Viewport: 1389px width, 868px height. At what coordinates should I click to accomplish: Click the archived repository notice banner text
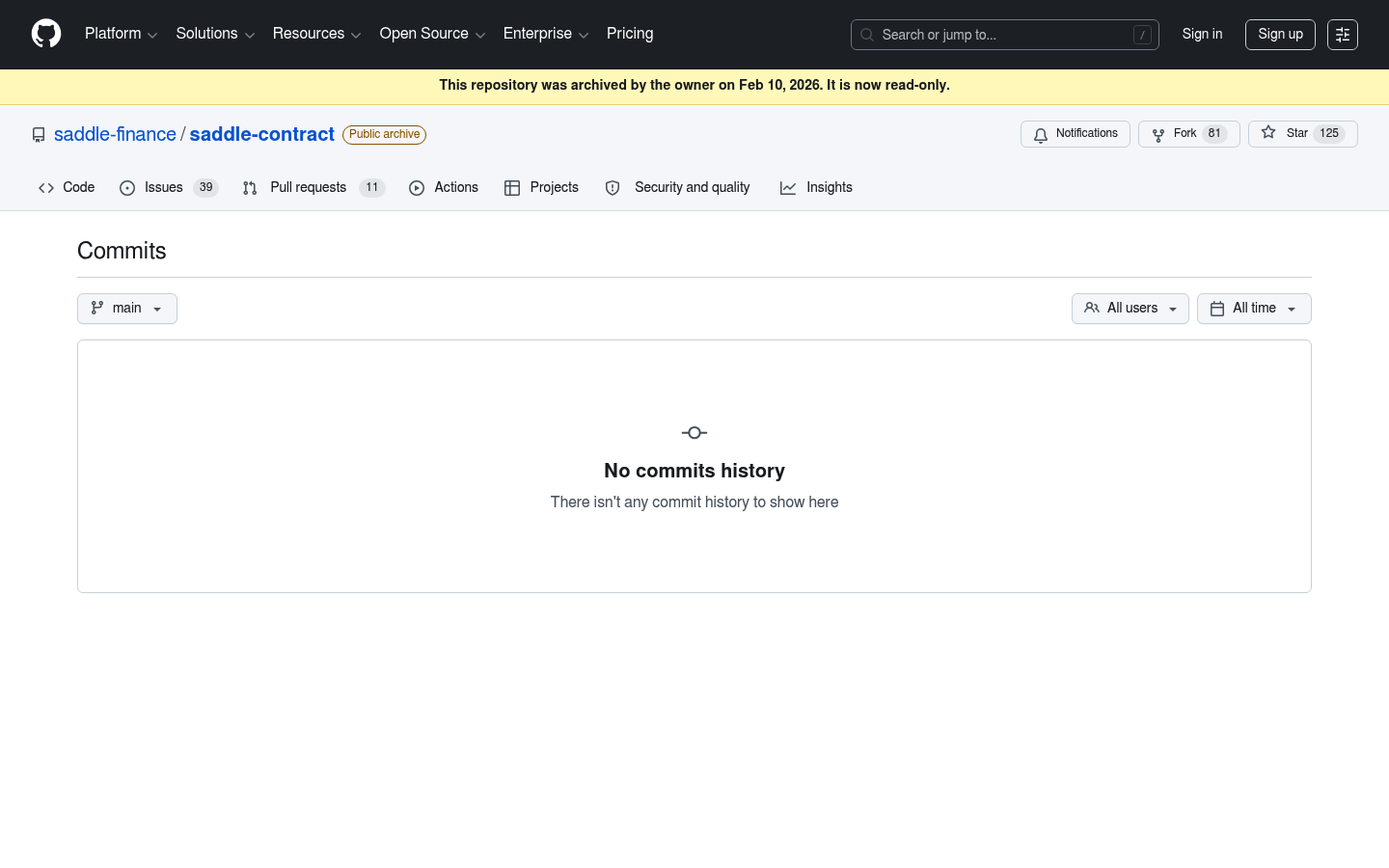(694, 85)
